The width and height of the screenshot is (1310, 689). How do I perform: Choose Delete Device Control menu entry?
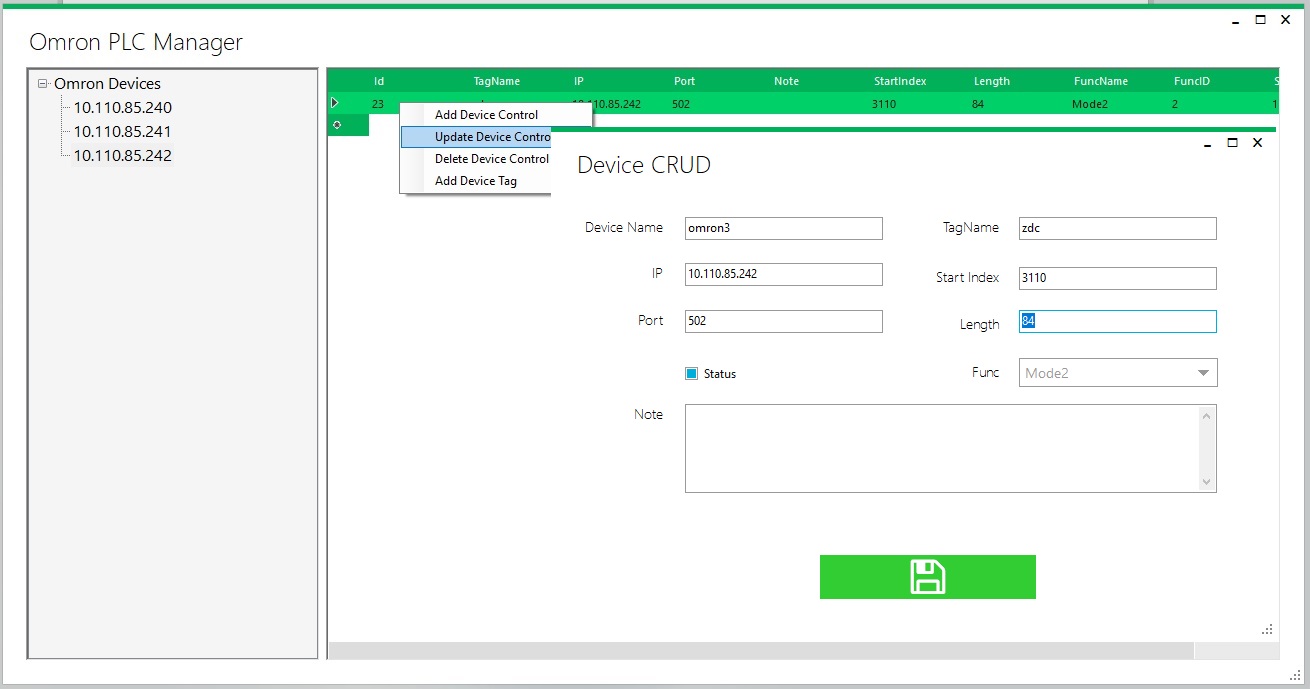coord(491,159)
